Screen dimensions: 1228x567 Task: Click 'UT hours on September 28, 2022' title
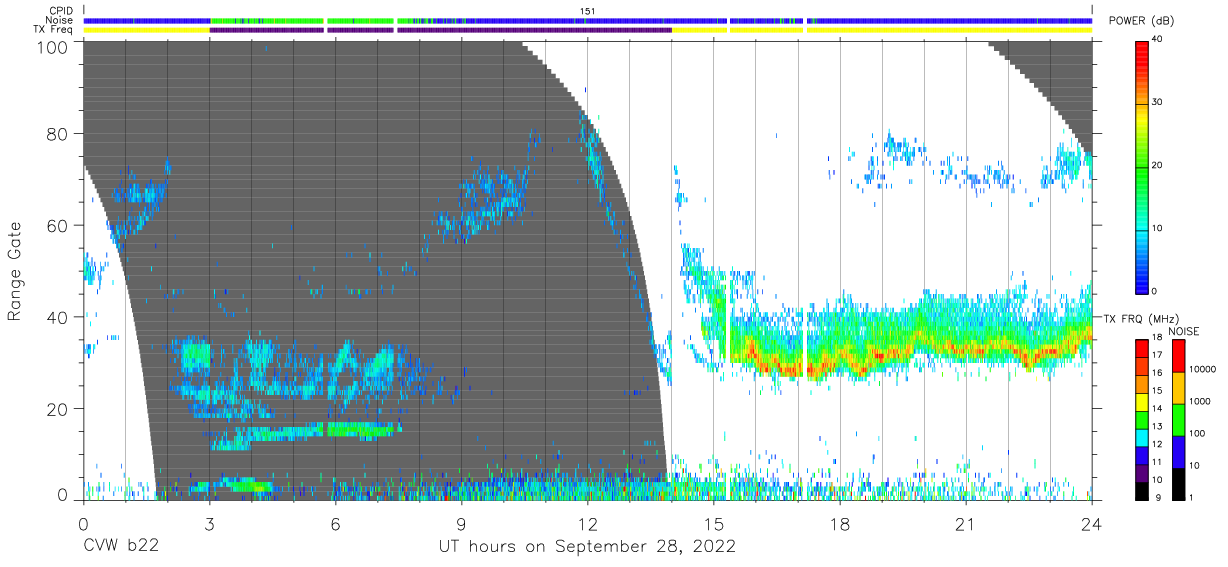(587, 547)
